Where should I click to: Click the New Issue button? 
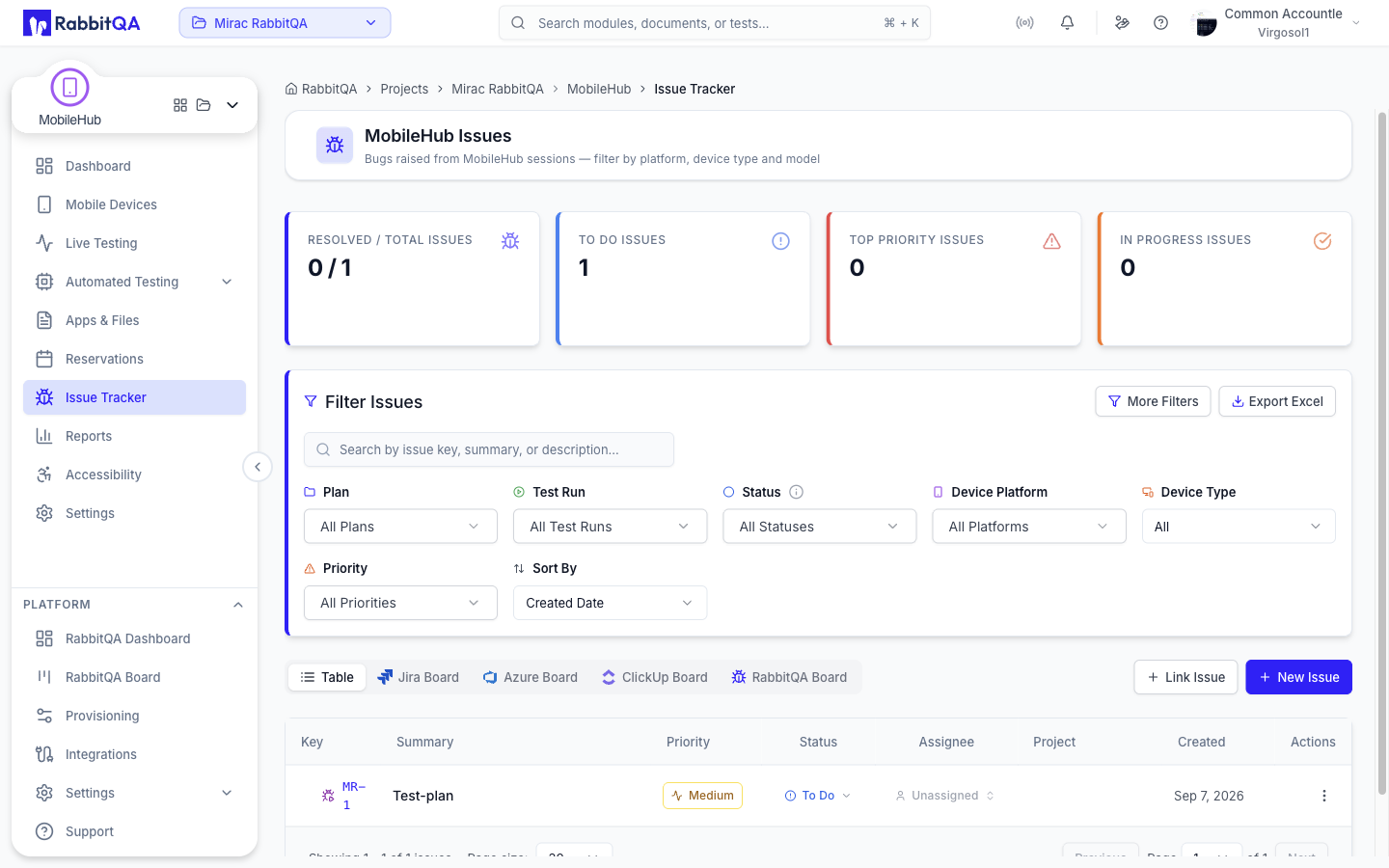point(1298,677)
